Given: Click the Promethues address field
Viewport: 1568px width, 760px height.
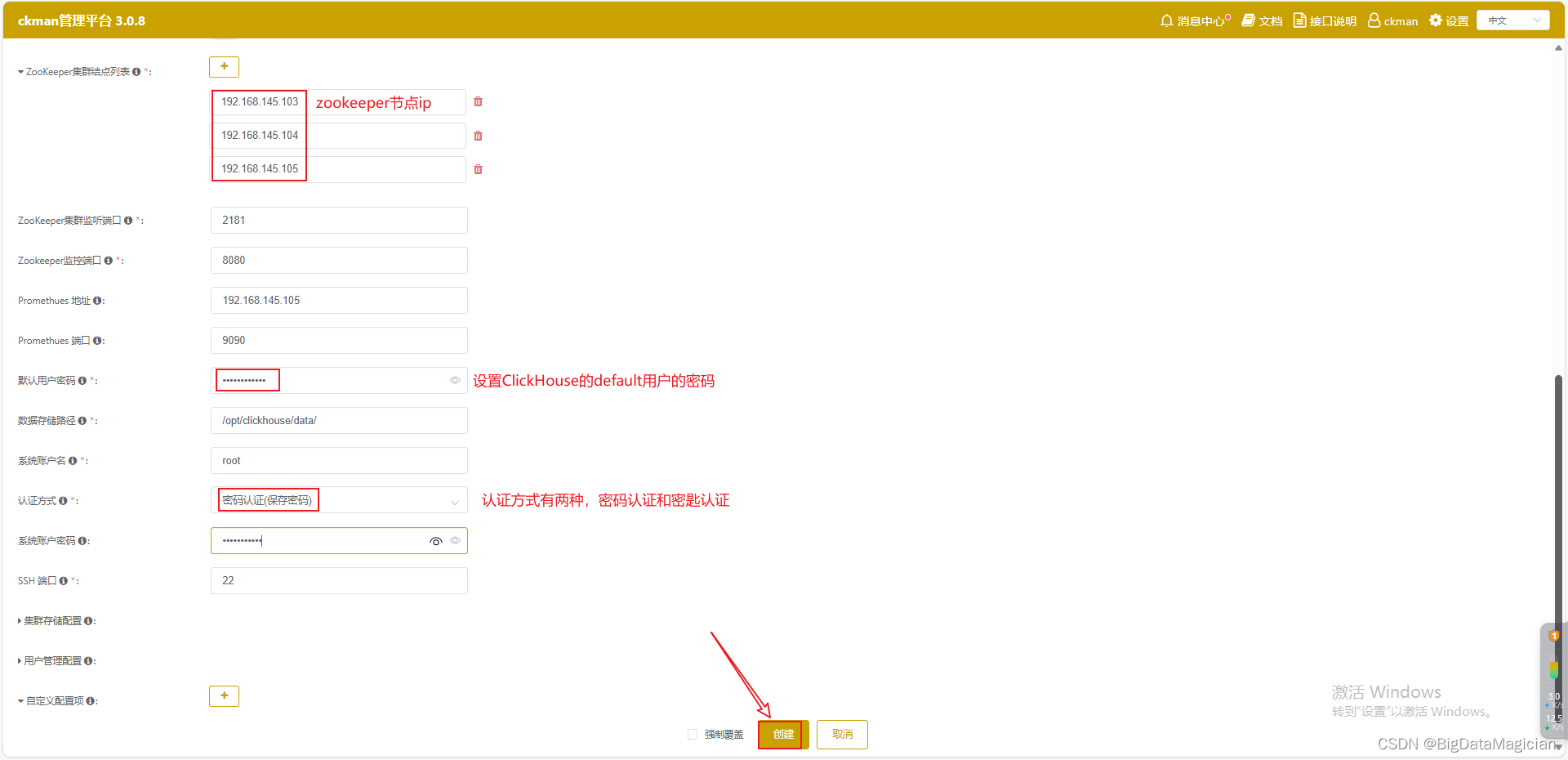Looking at the screenshot, I should point(339,300).
